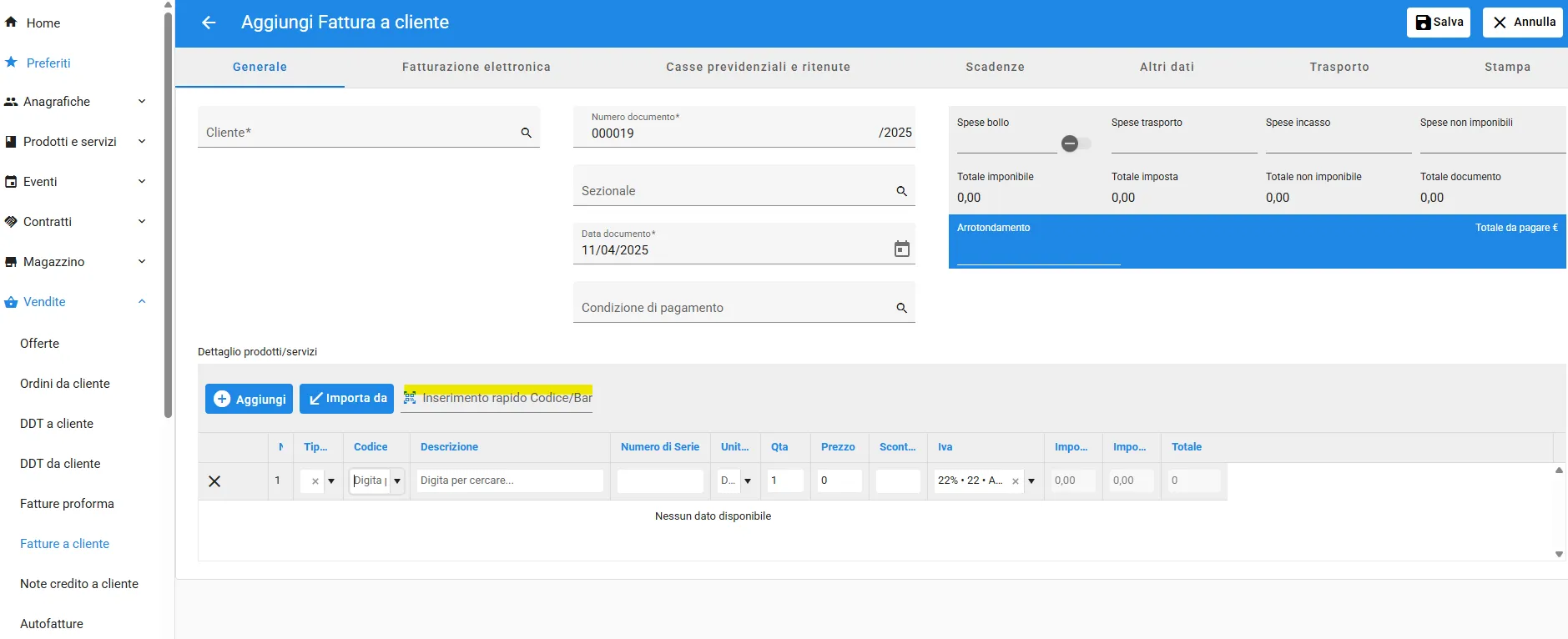This screenshot has height=639, width=1568.
Task: Click the Prodotti e servizi icon
Action: (x=11, y=142)
